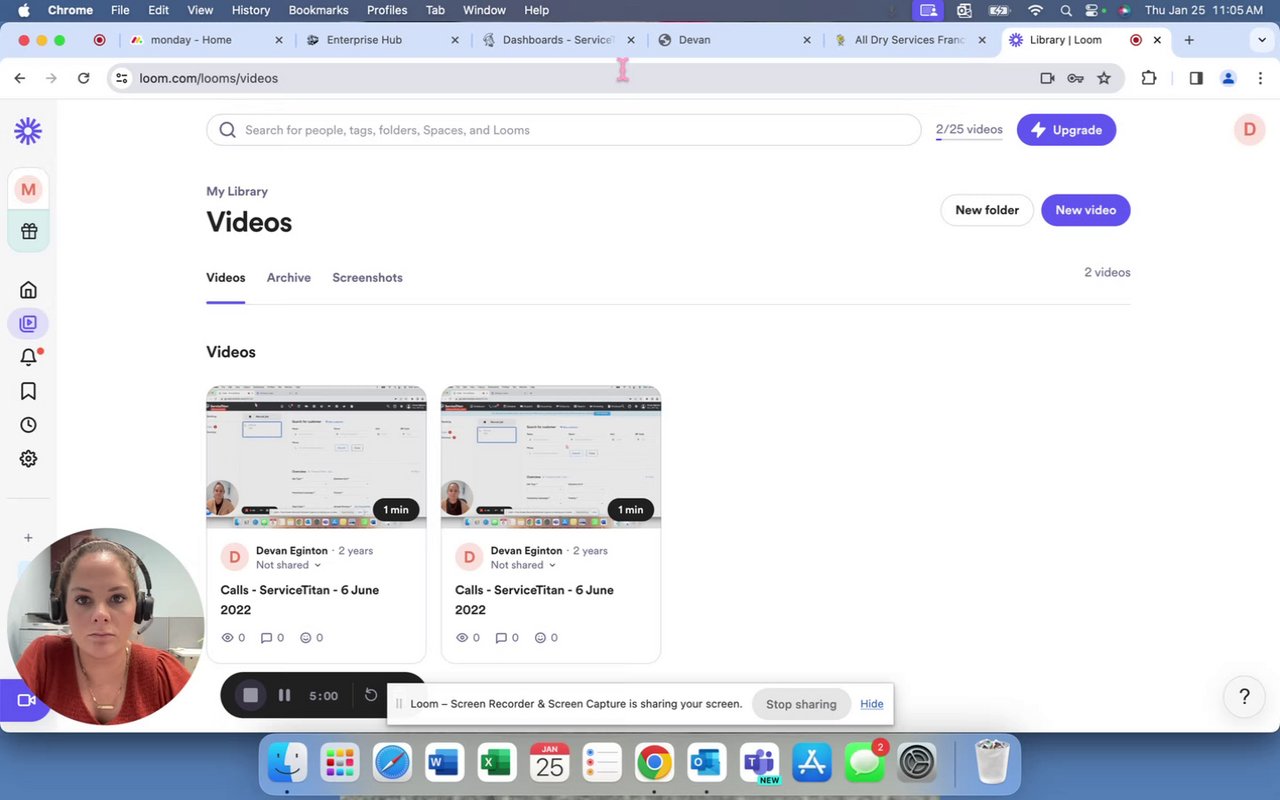Click views count on first video
The image size is (1280, 800).
tap(233, 638)
